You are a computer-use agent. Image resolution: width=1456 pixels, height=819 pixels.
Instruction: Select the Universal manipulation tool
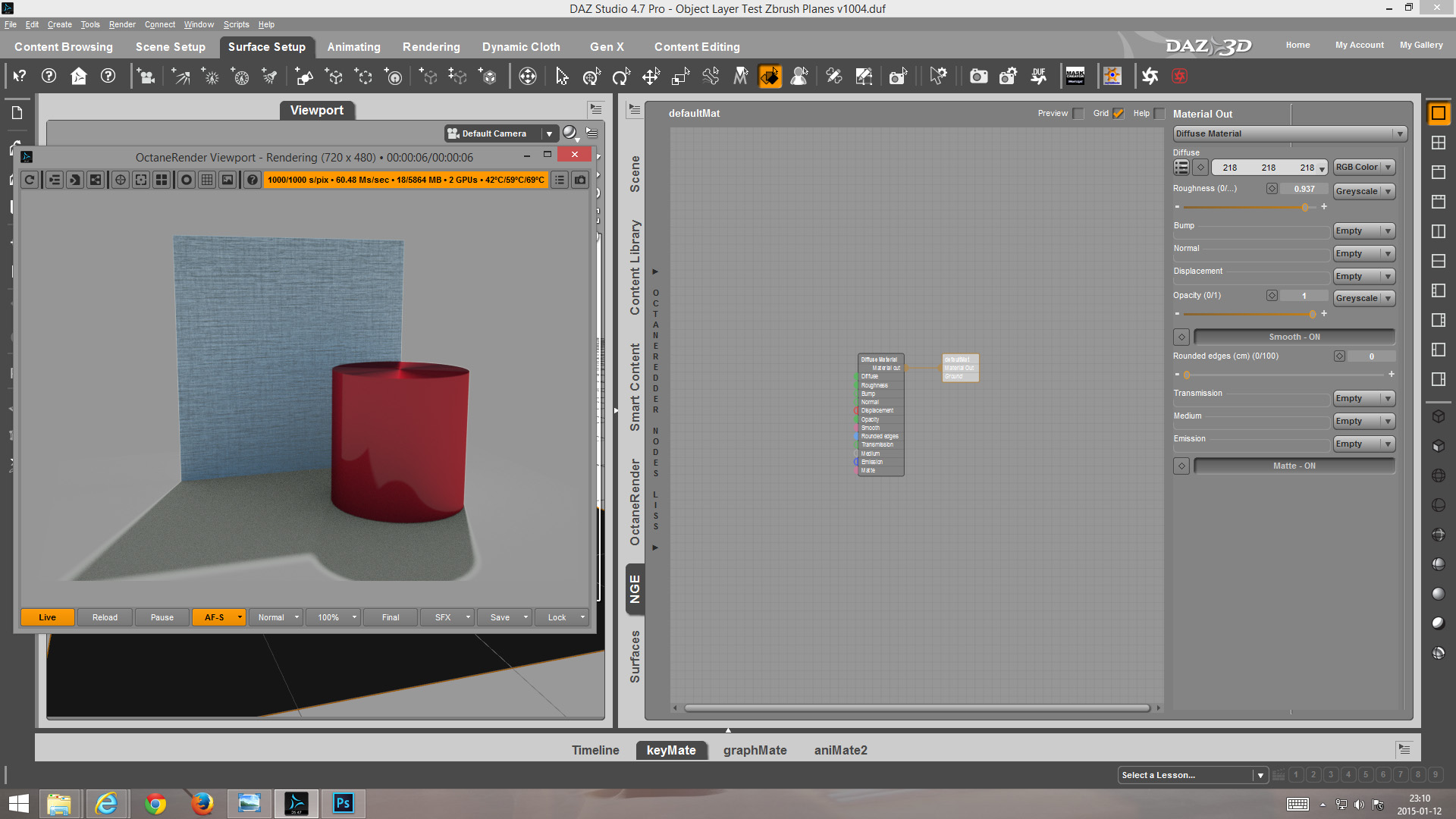591,77
